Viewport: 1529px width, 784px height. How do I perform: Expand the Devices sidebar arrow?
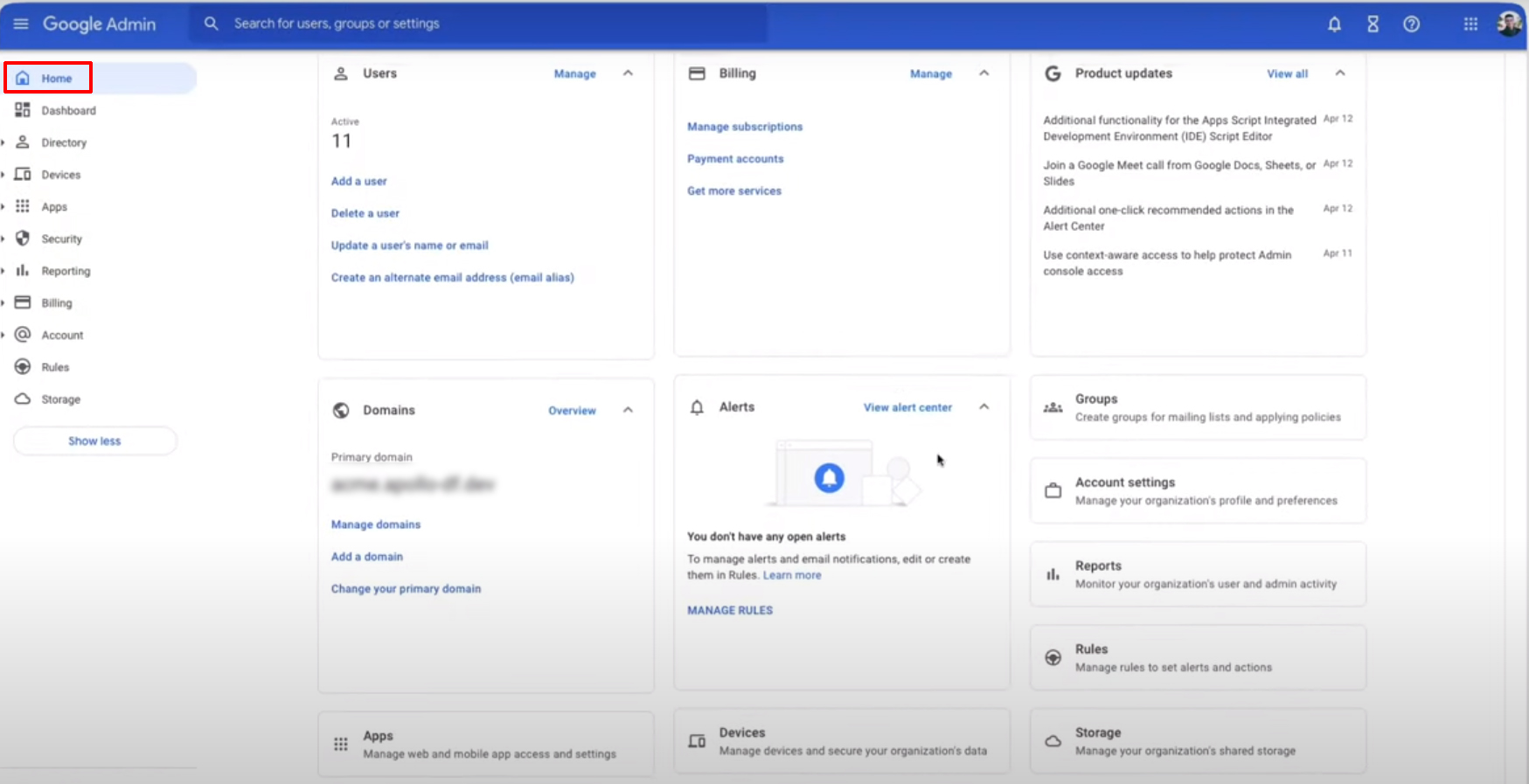3,175
